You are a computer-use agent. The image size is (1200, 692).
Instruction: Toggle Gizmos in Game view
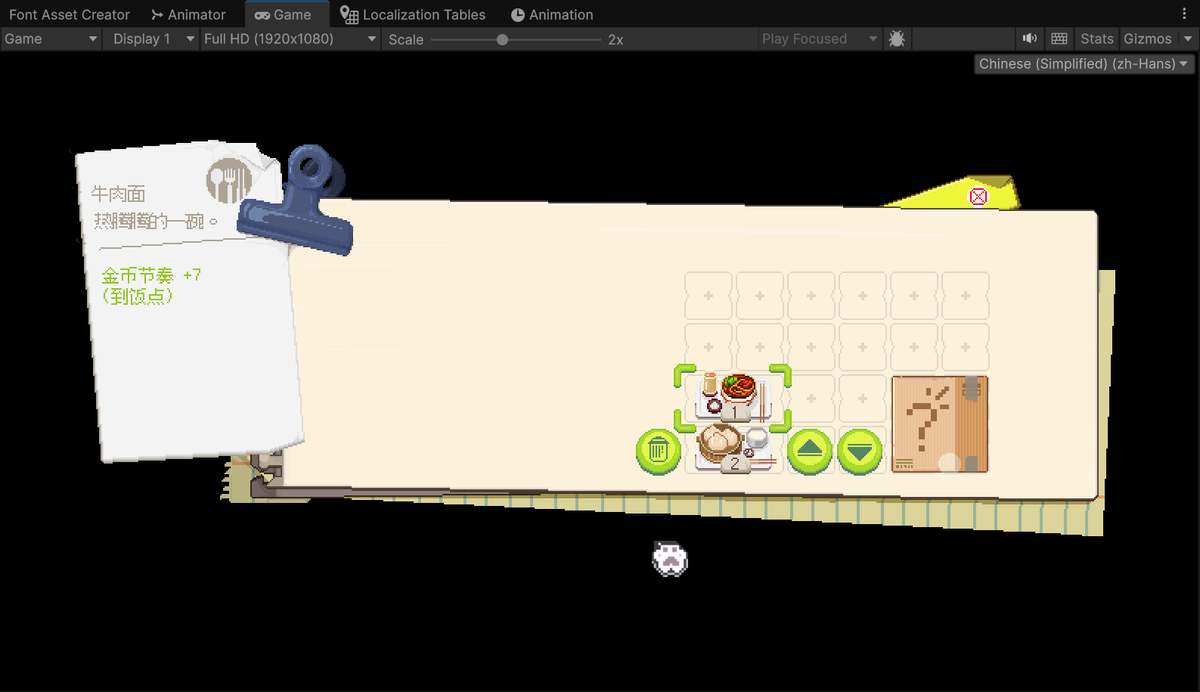pos(1147,39)
